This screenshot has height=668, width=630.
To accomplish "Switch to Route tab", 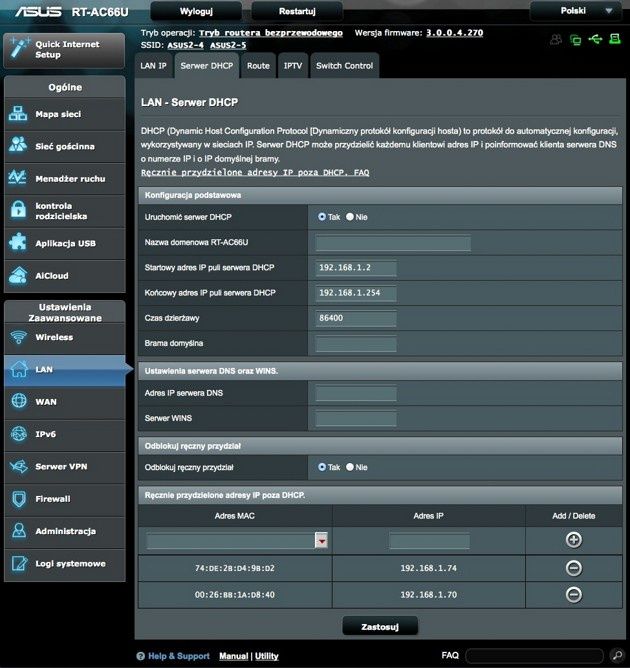I will (x=258, y=66).
